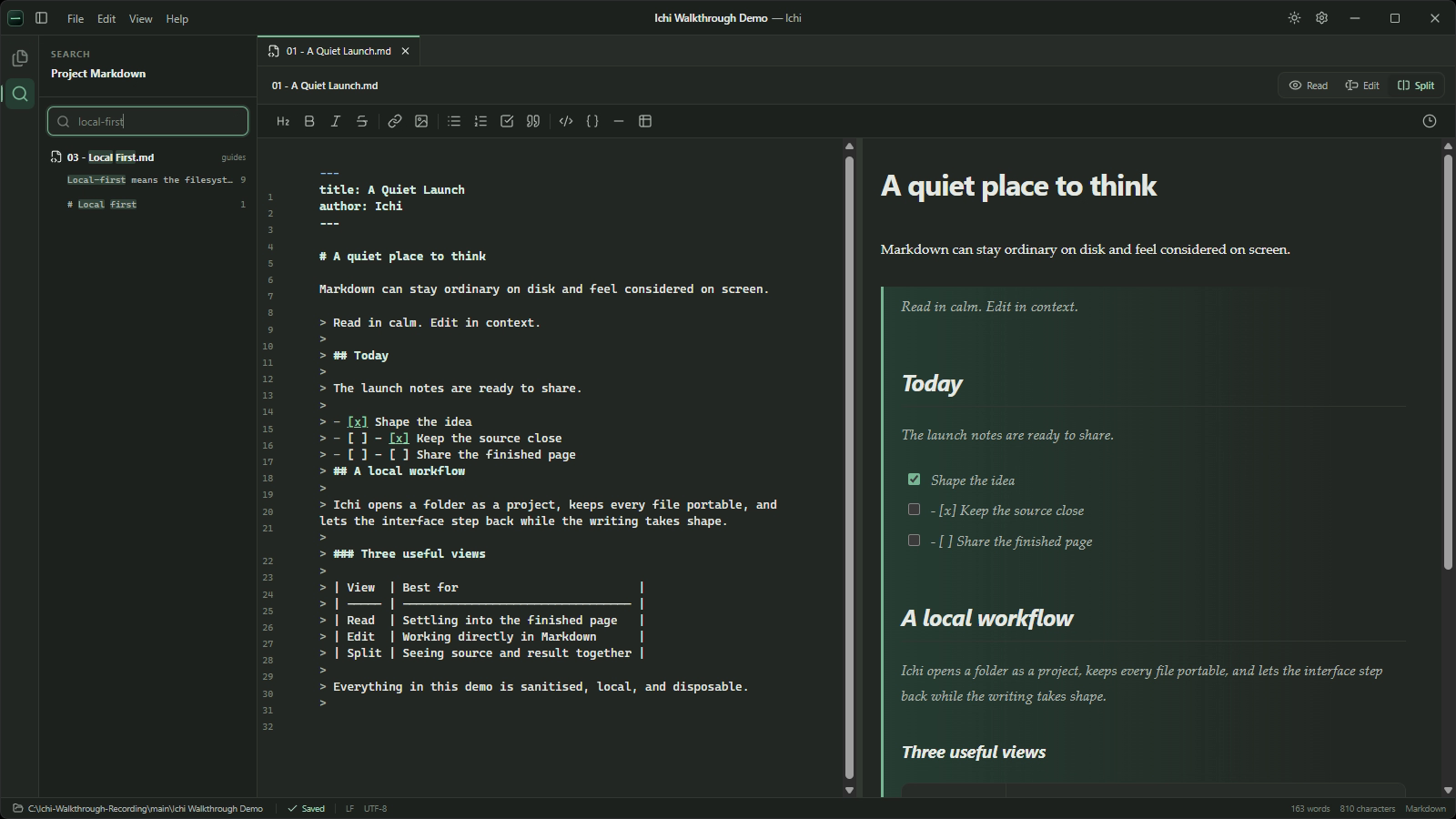1456x819 pixels.
Task: Insert a table
Action: tap(645, 121)
